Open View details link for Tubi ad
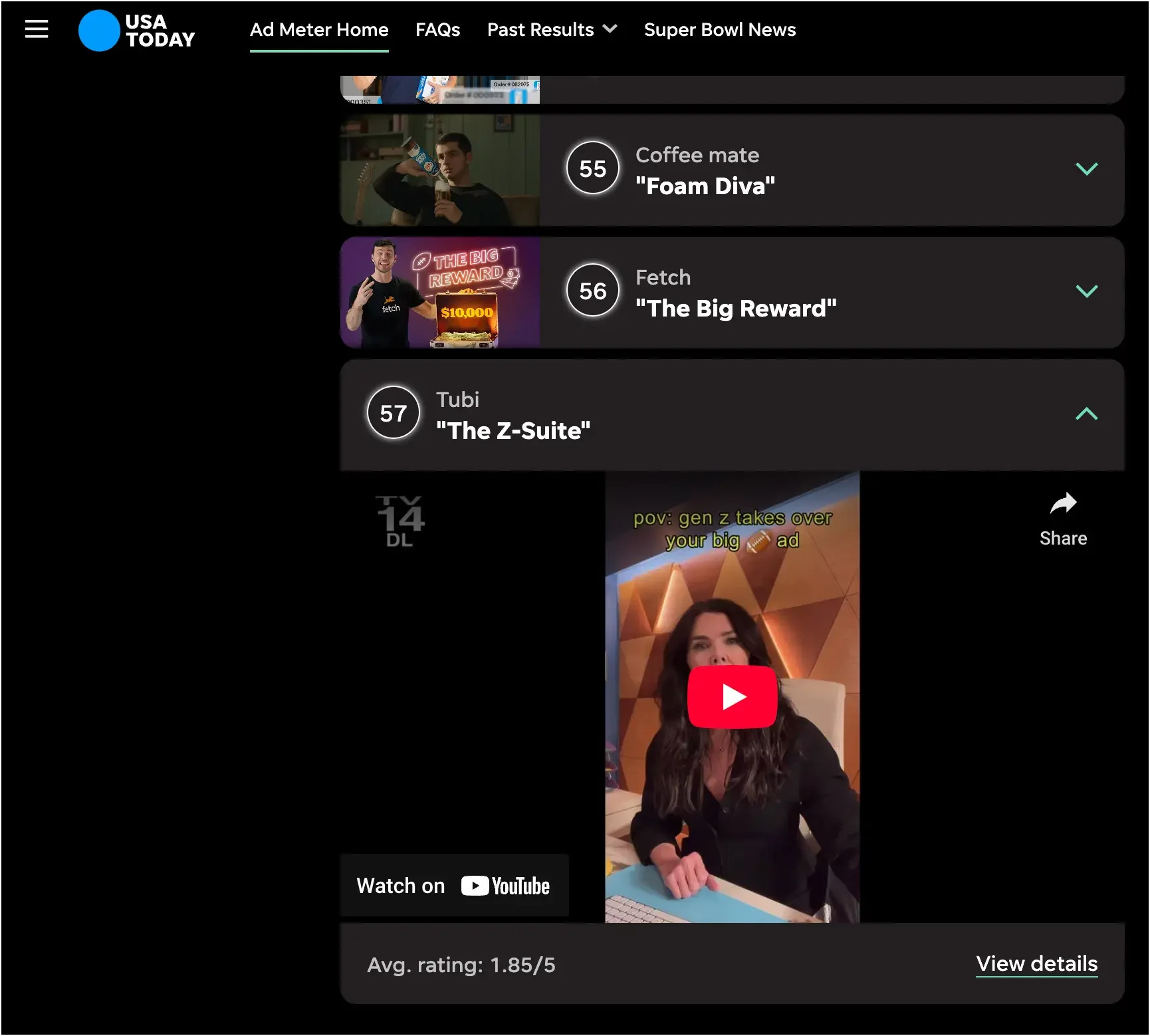Screen dimensions: 1150x1036 tap(1036, 964)
